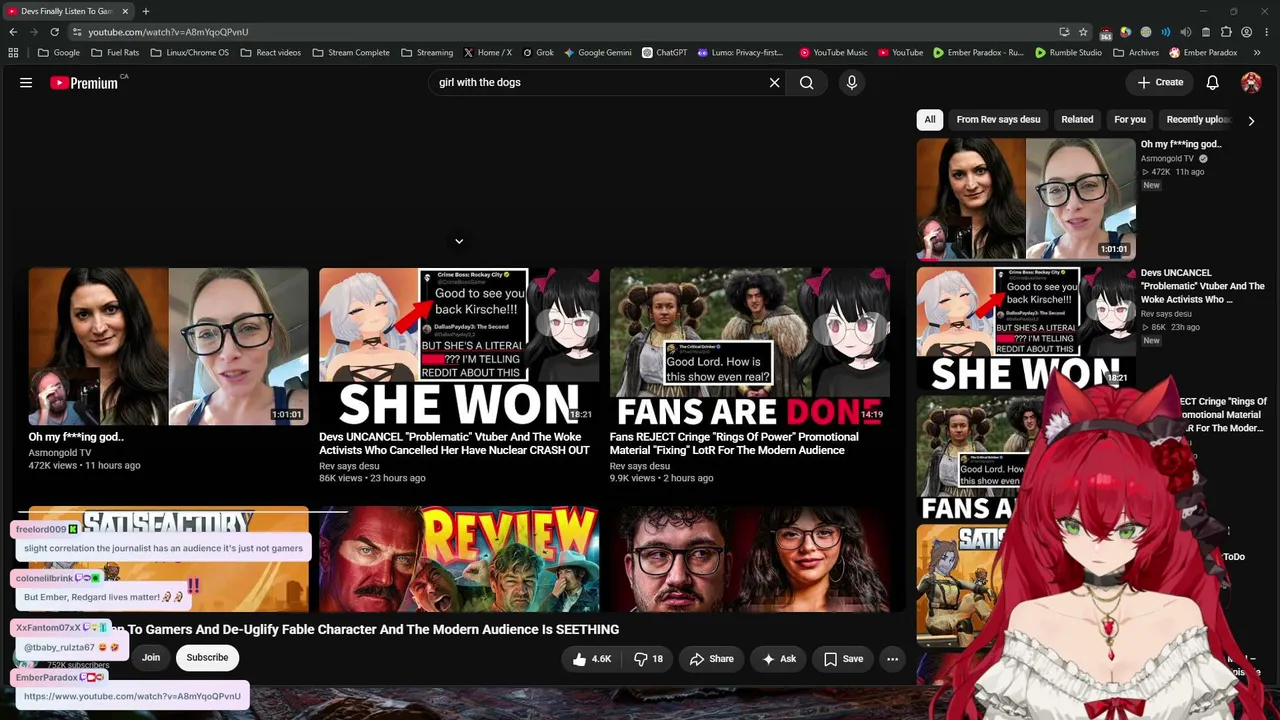The image size is (1280, 720).
Task: Select the 'From Rev says desu' chip
Action: click(x=998, y=120)
